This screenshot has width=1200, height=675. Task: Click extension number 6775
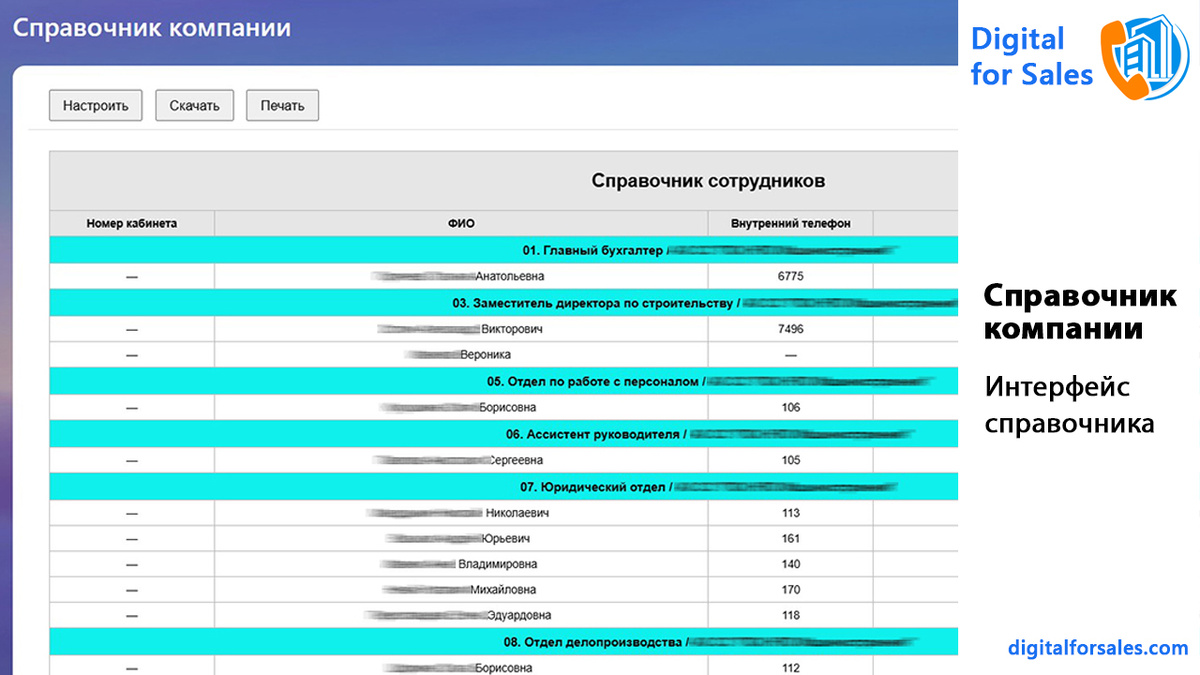(x=791, y=275)
